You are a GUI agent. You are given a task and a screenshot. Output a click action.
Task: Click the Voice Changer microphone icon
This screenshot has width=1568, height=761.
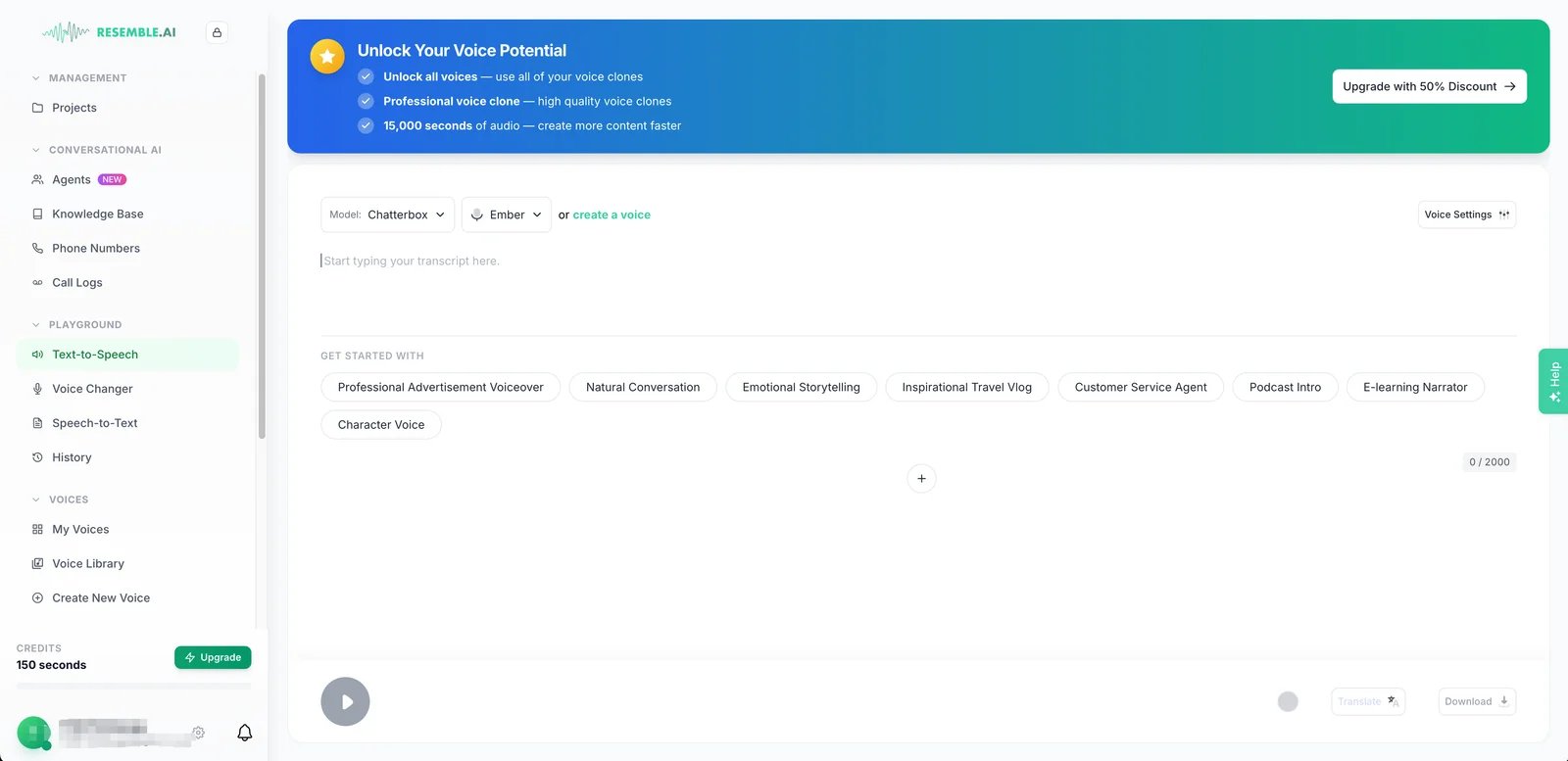(x=37, y=389)
